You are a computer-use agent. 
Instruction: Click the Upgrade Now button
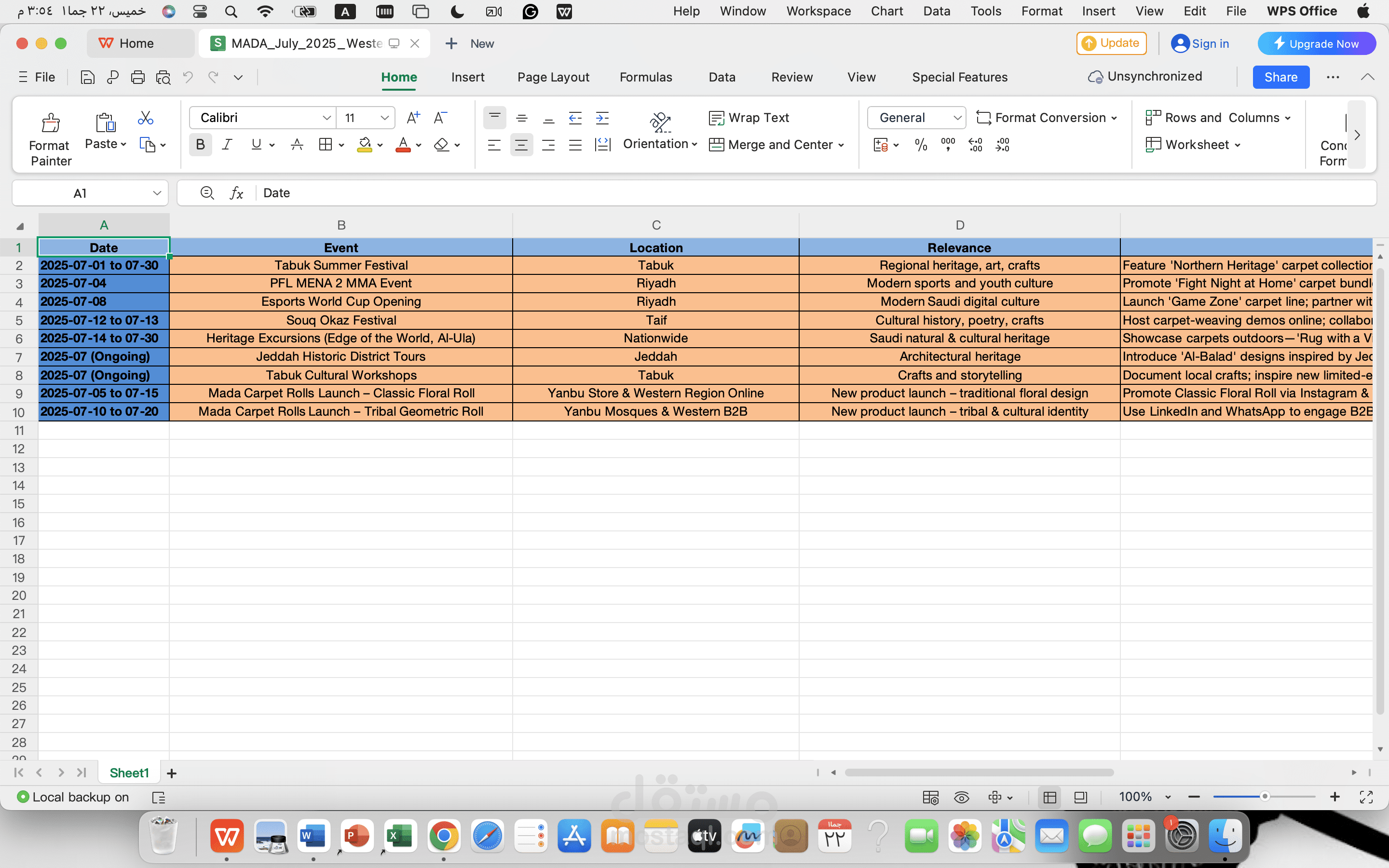1317,43
